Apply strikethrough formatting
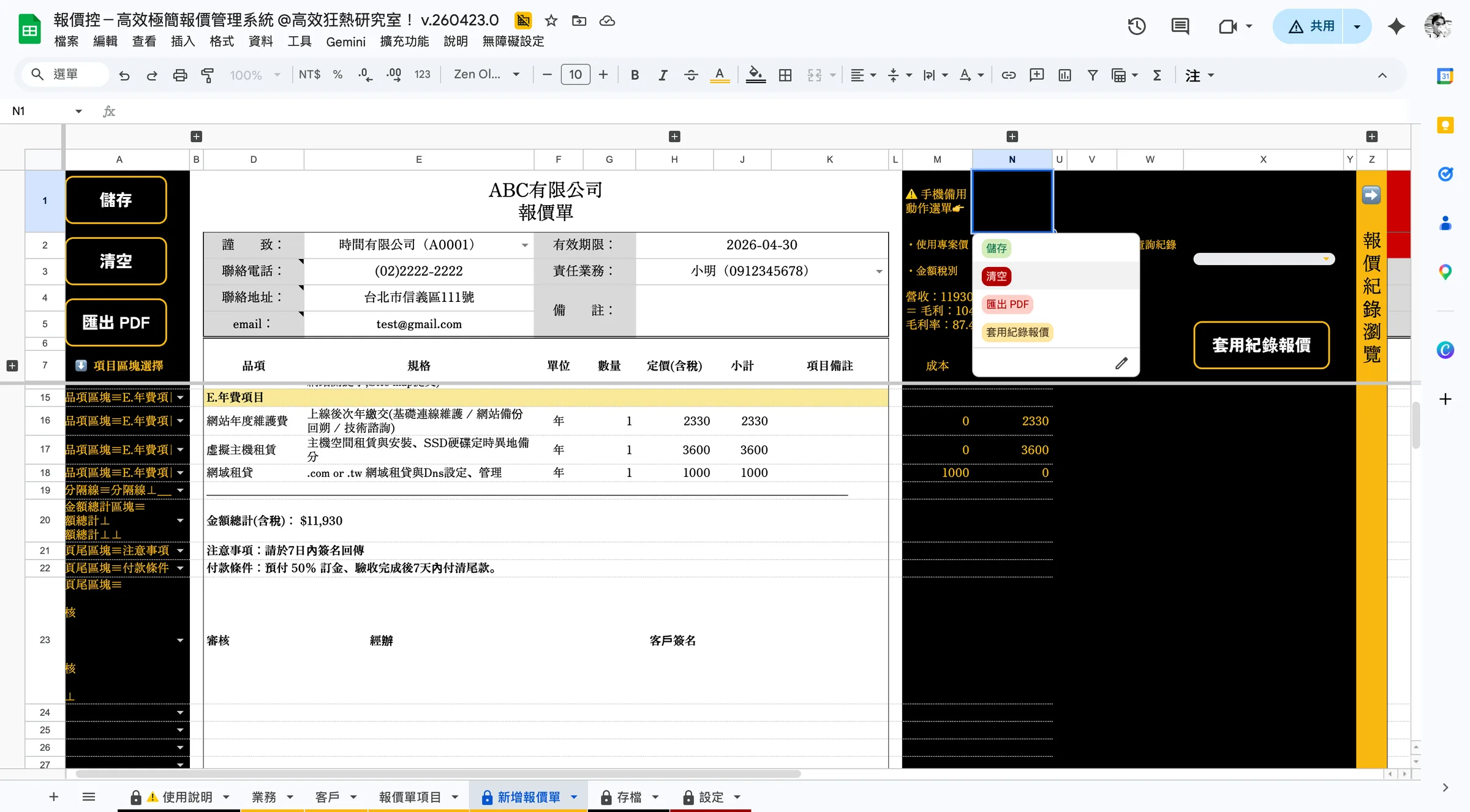This screenshot has width=1470, height=812. coord(691,75)
